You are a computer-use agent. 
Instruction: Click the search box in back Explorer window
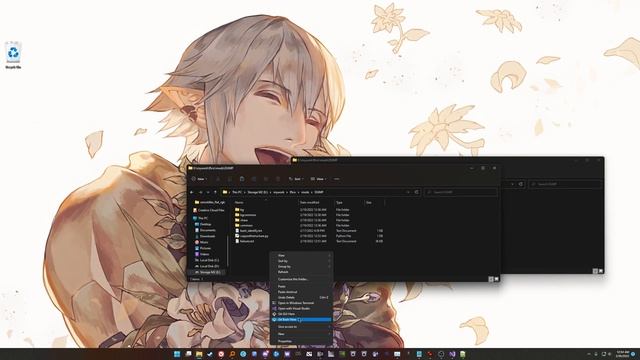coord(565,184)
